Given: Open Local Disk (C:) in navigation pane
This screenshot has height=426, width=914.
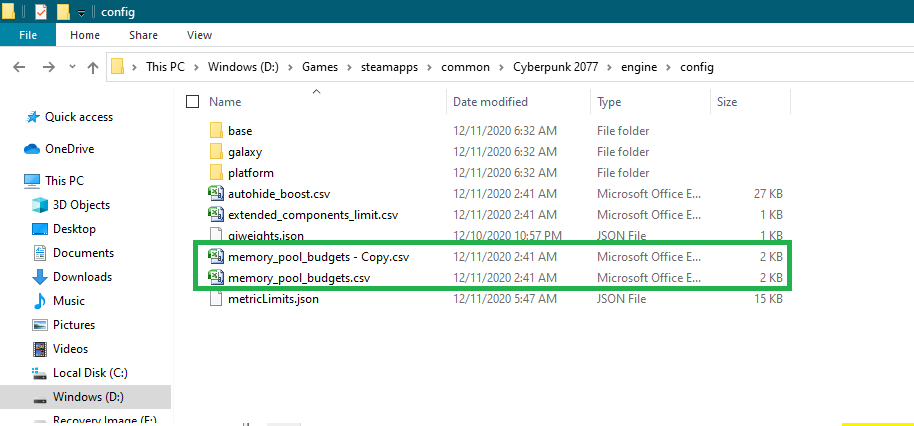Looking at the screenshot, I should click(90, 372).
